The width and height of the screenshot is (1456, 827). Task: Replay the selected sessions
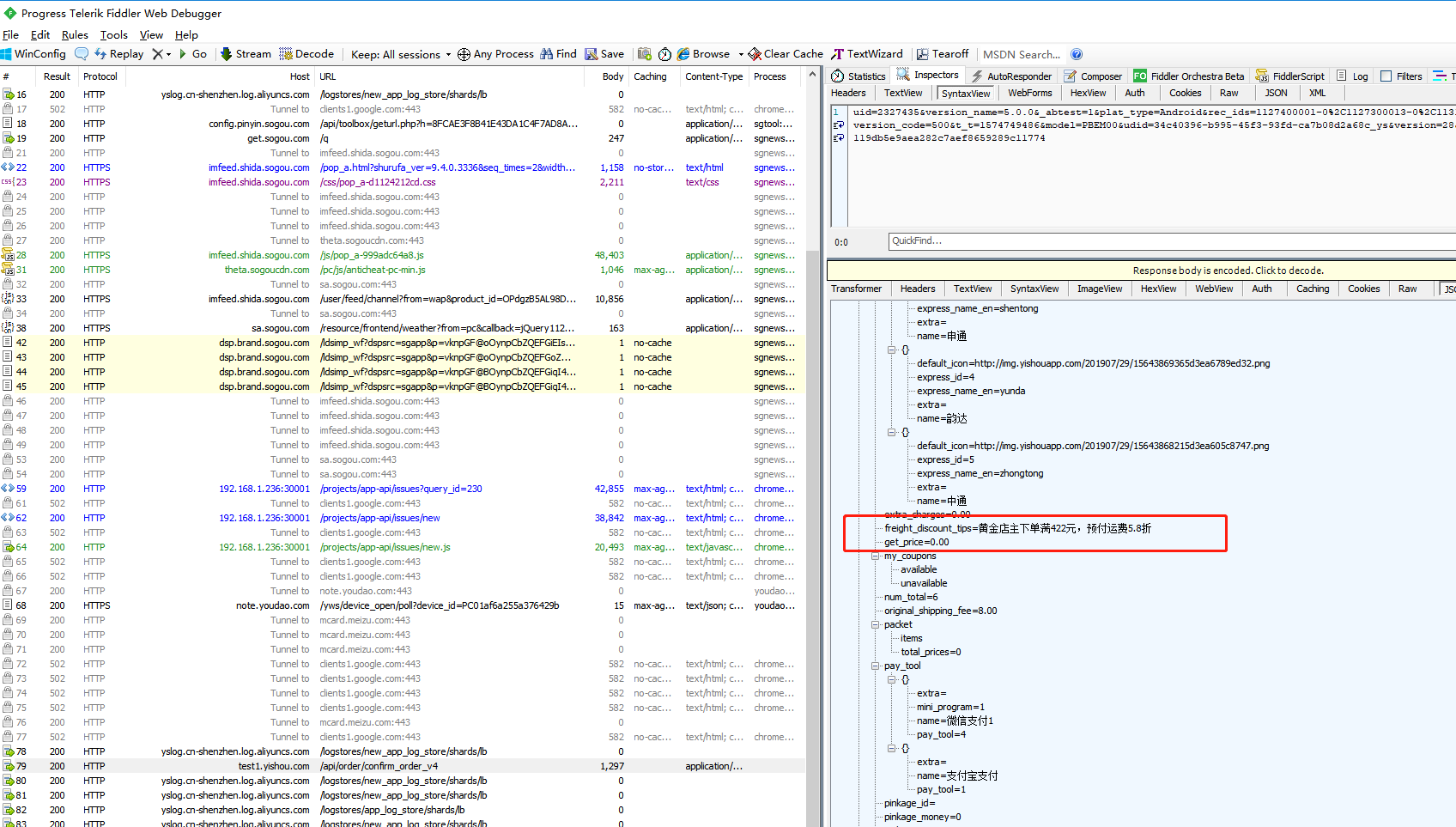[118, 53]
